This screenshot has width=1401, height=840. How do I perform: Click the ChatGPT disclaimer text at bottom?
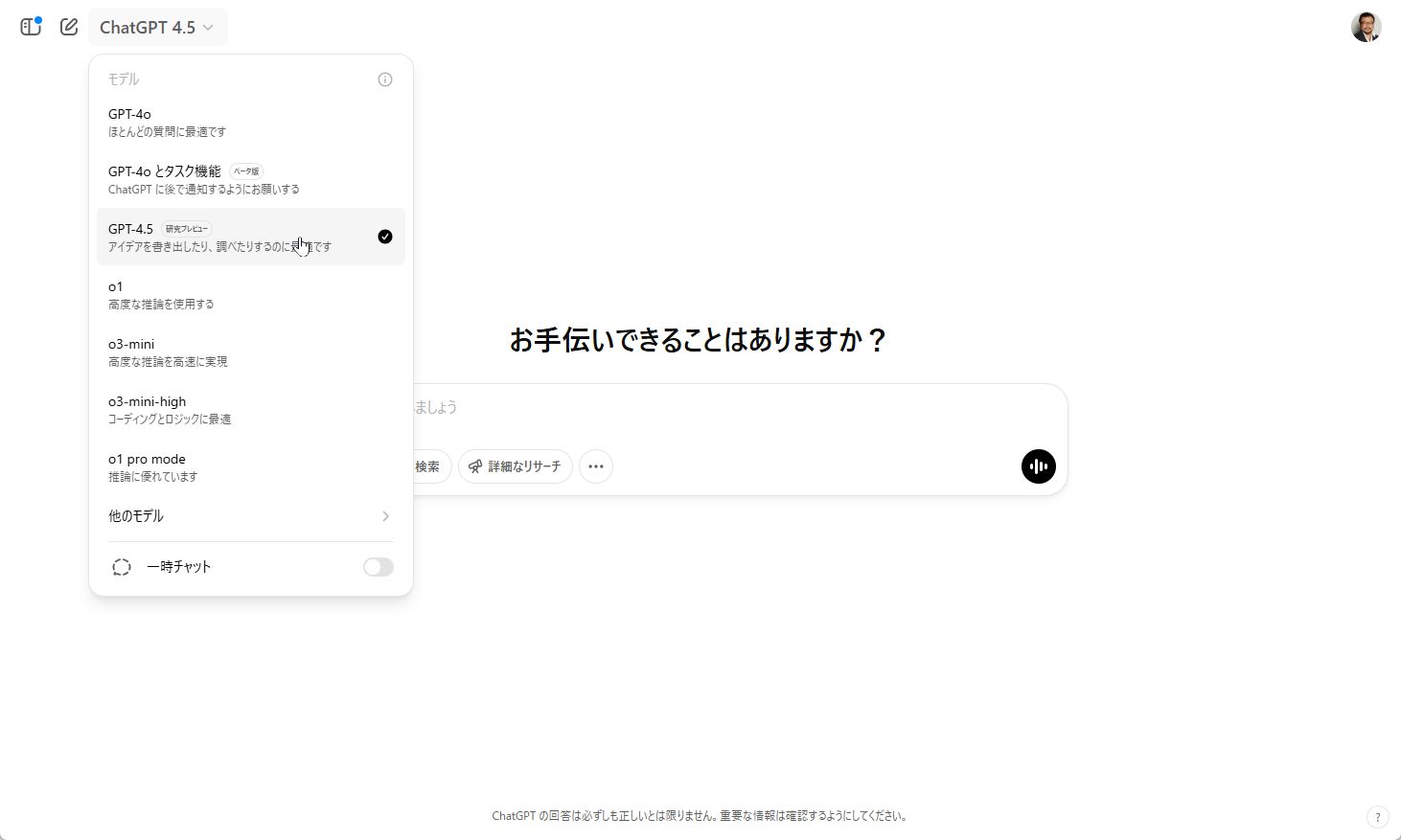tap(700, 816)
